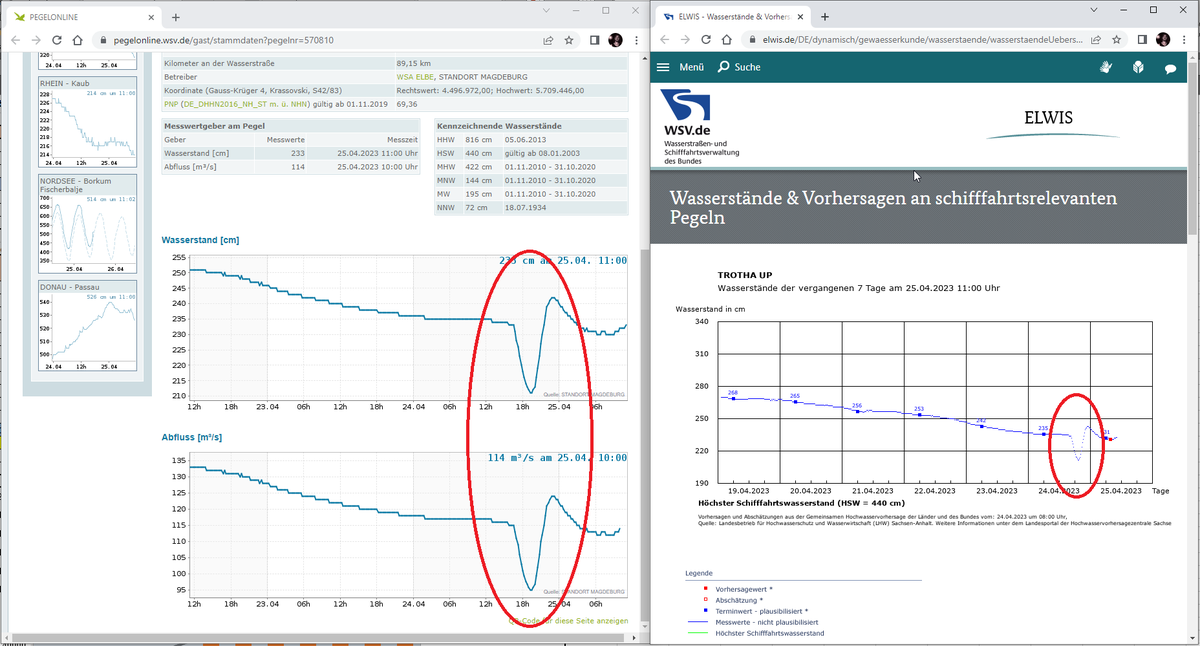The image size is (1200, 646).
Task: Go back in PEGELONLINE browser window
Action: pos(14,40)
